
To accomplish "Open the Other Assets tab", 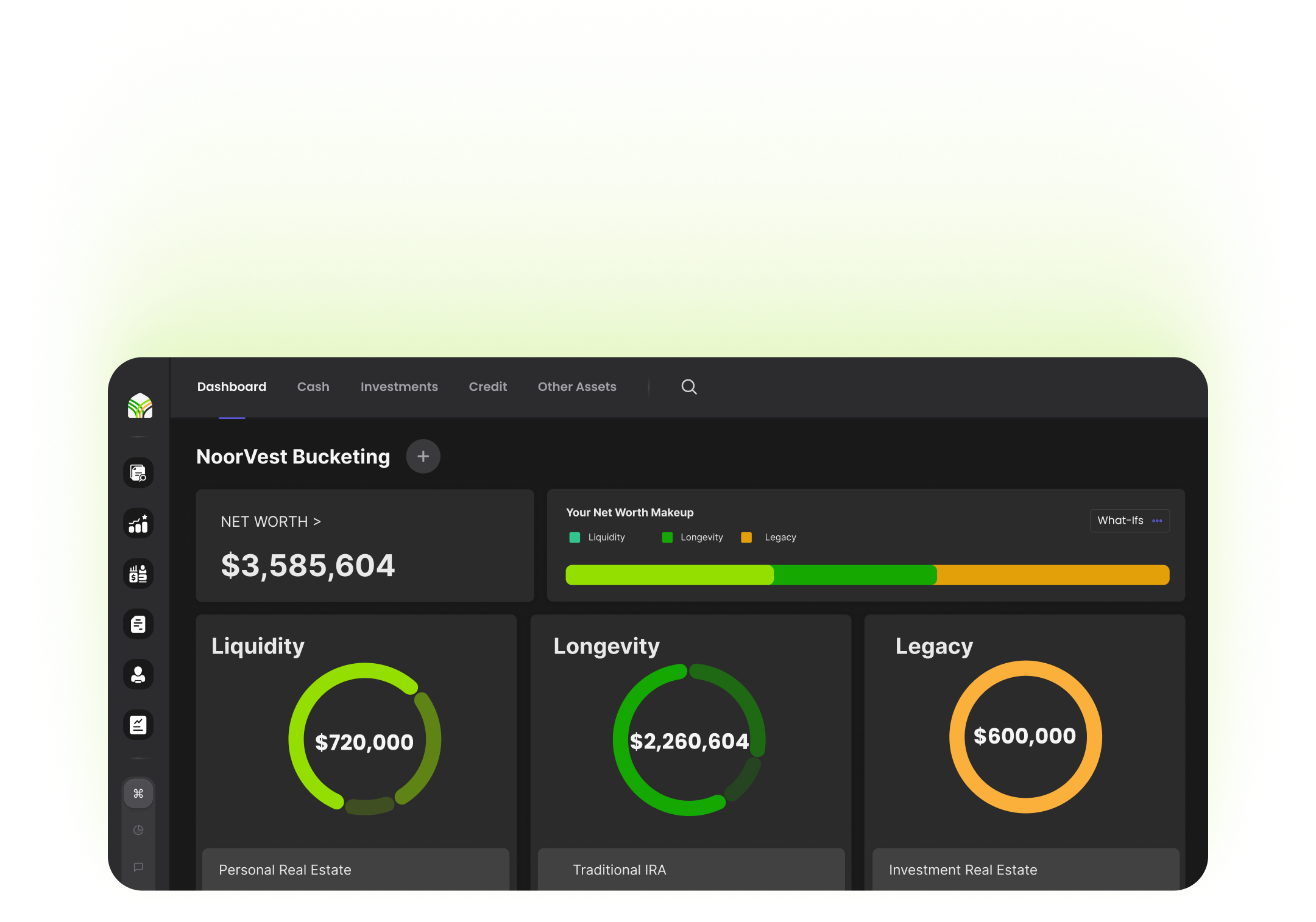I will click(x=576, y=387).
